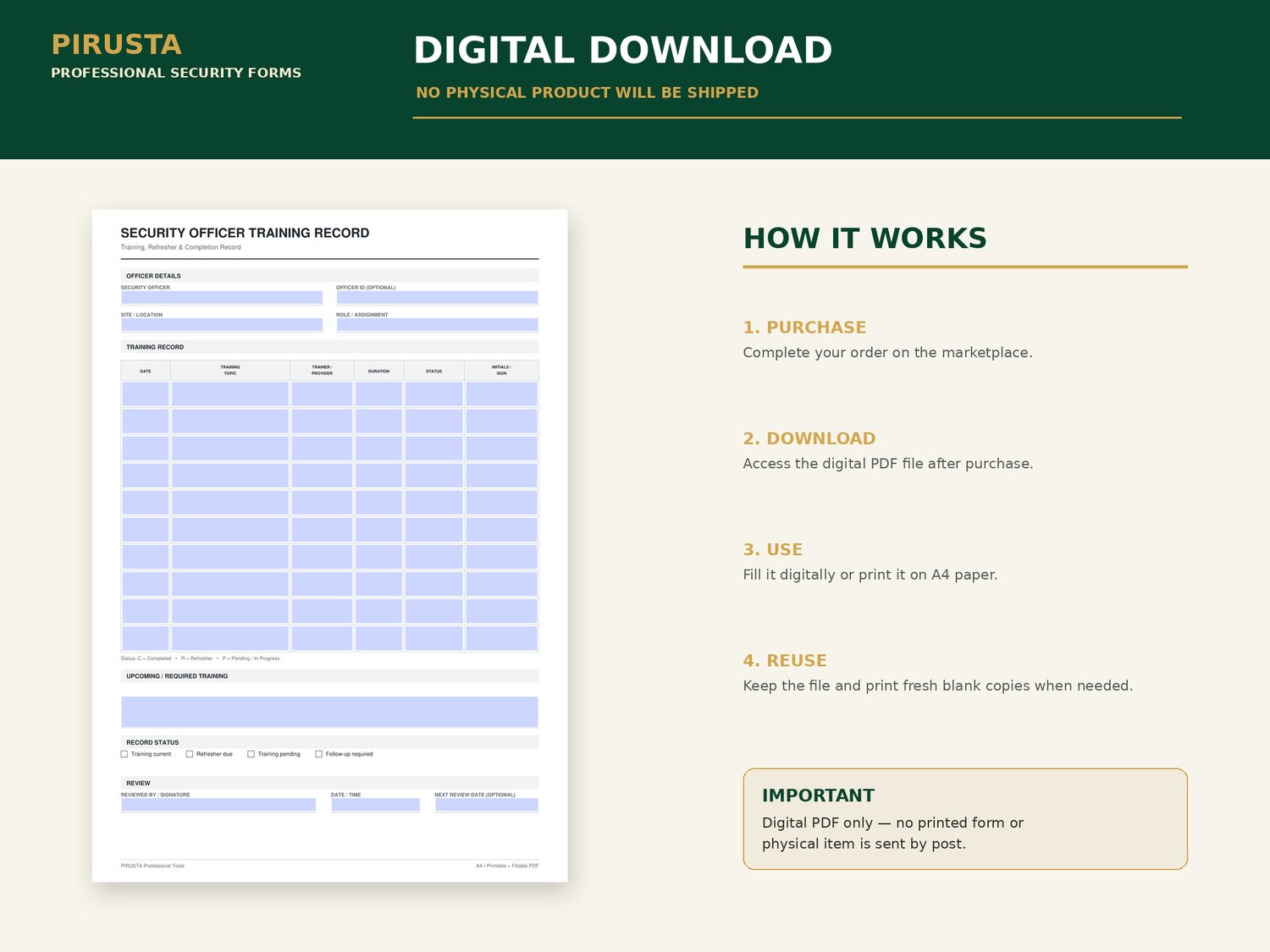Click 'PROFESSIONAL SECURITY FORMS' tagline
This screenshot has height=952, width=1270.
click(176, 73)
